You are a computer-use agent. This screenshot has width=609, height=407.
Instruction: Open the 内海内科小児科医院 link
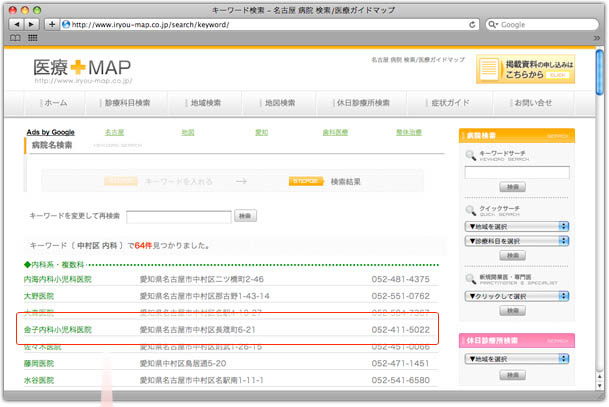57,279
